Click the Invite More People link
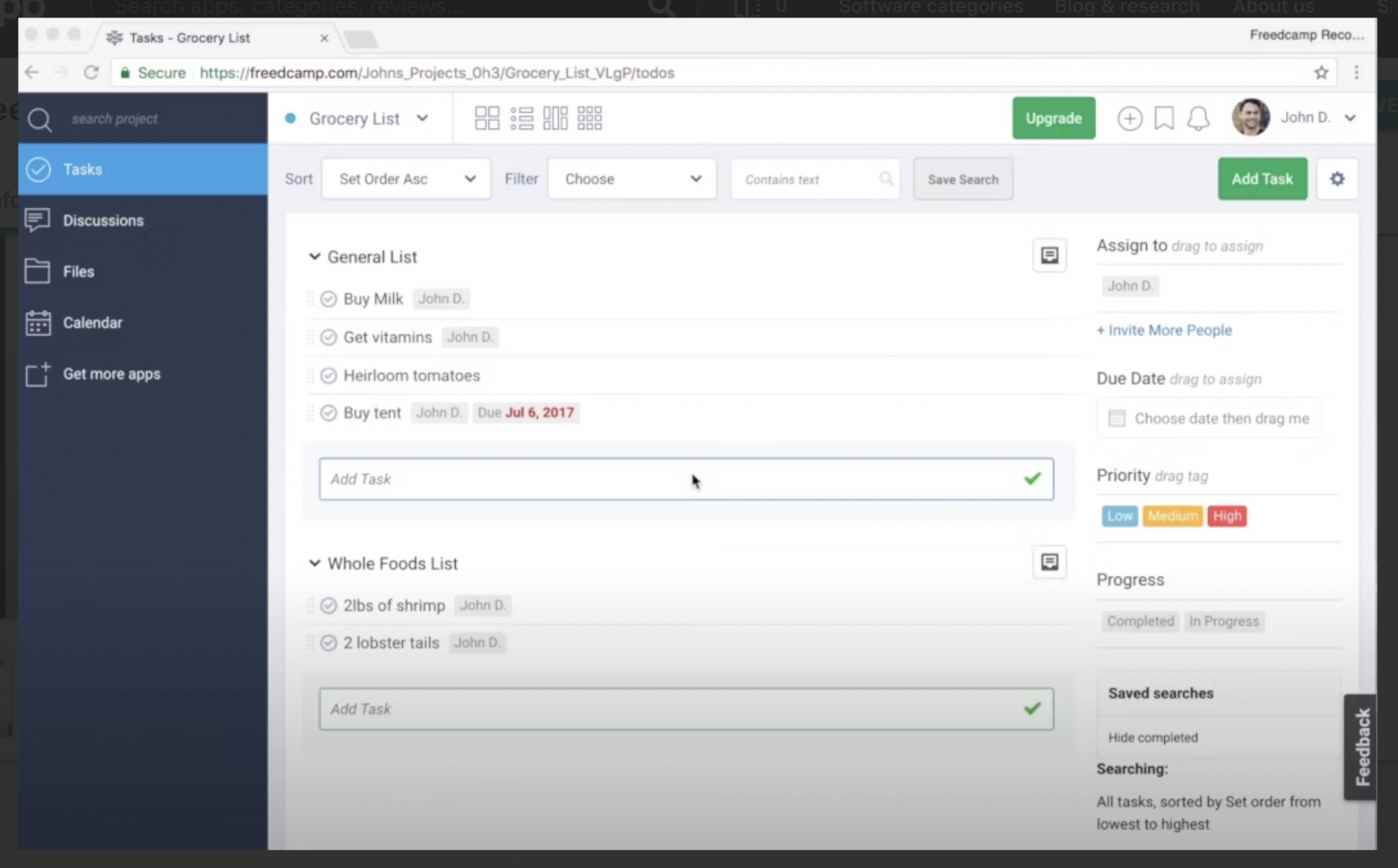Screen dimensions: 1398x868 [x=1164, y=330]
